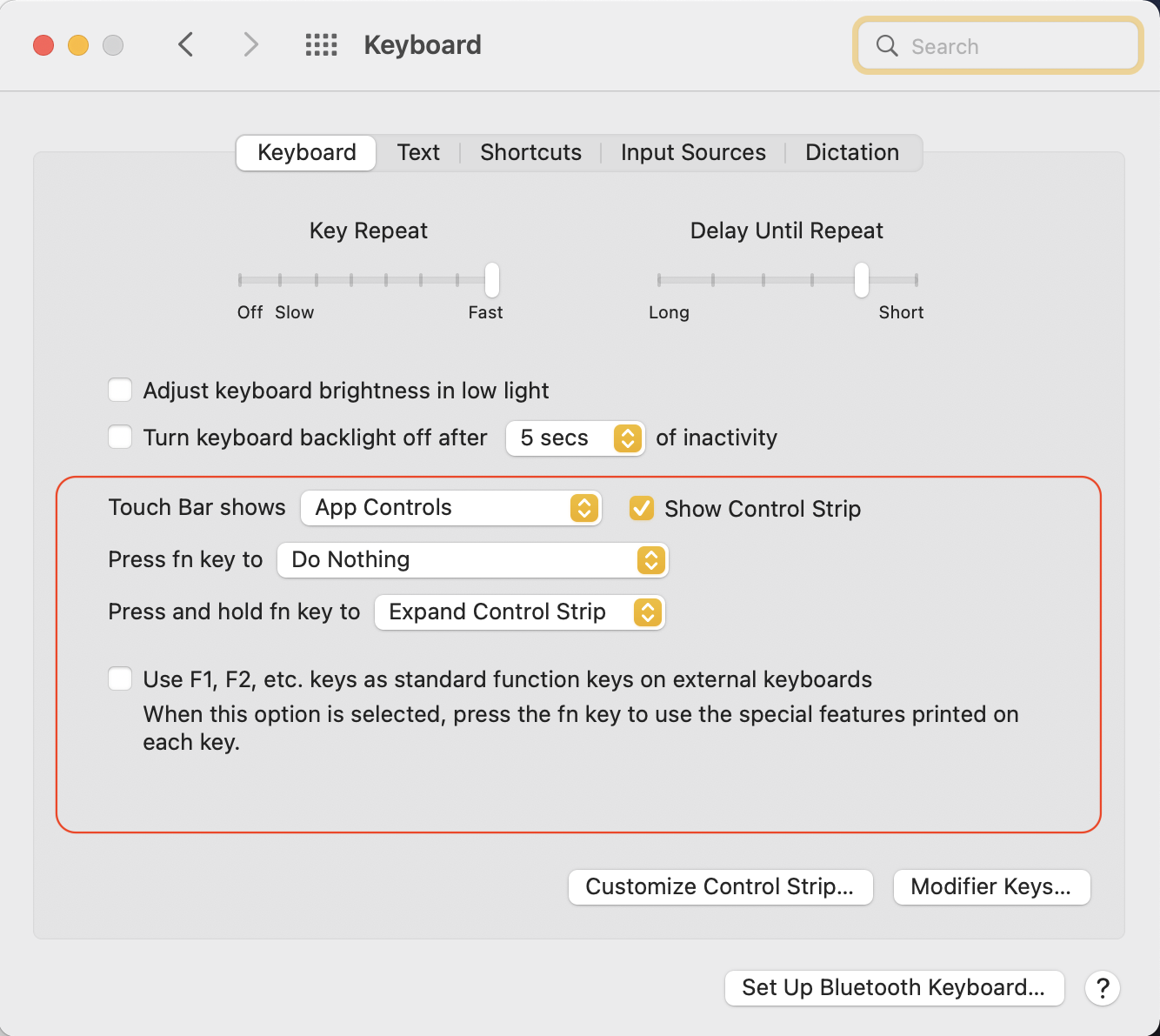Go back using the back arrow

point(185,44)
